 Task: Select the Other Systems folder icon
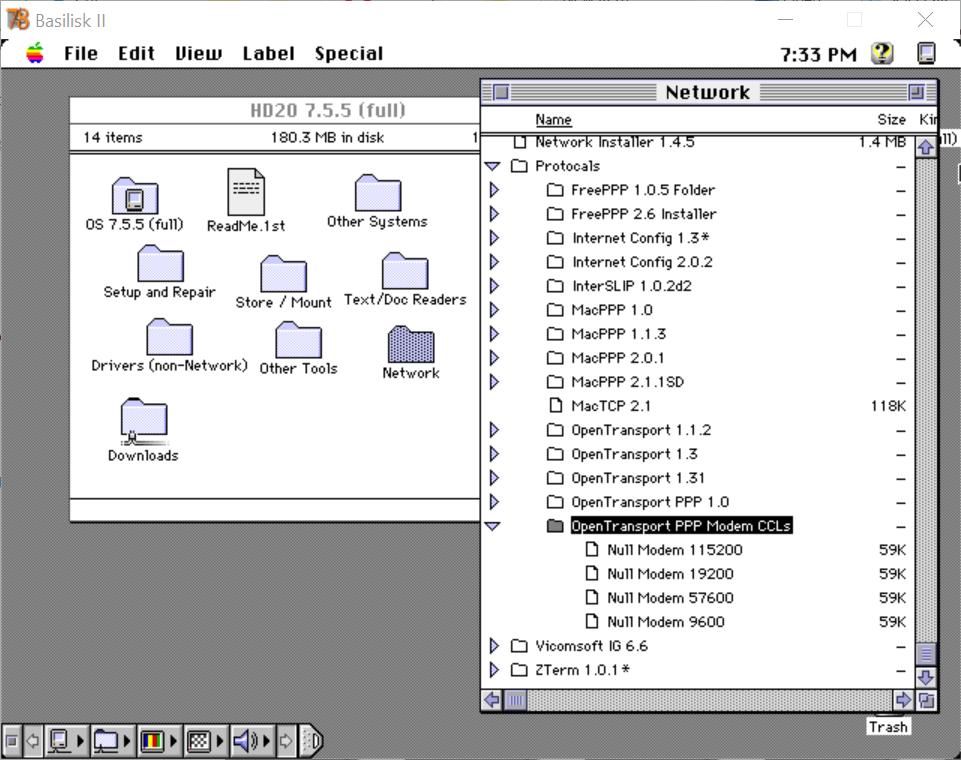[378, 192]
